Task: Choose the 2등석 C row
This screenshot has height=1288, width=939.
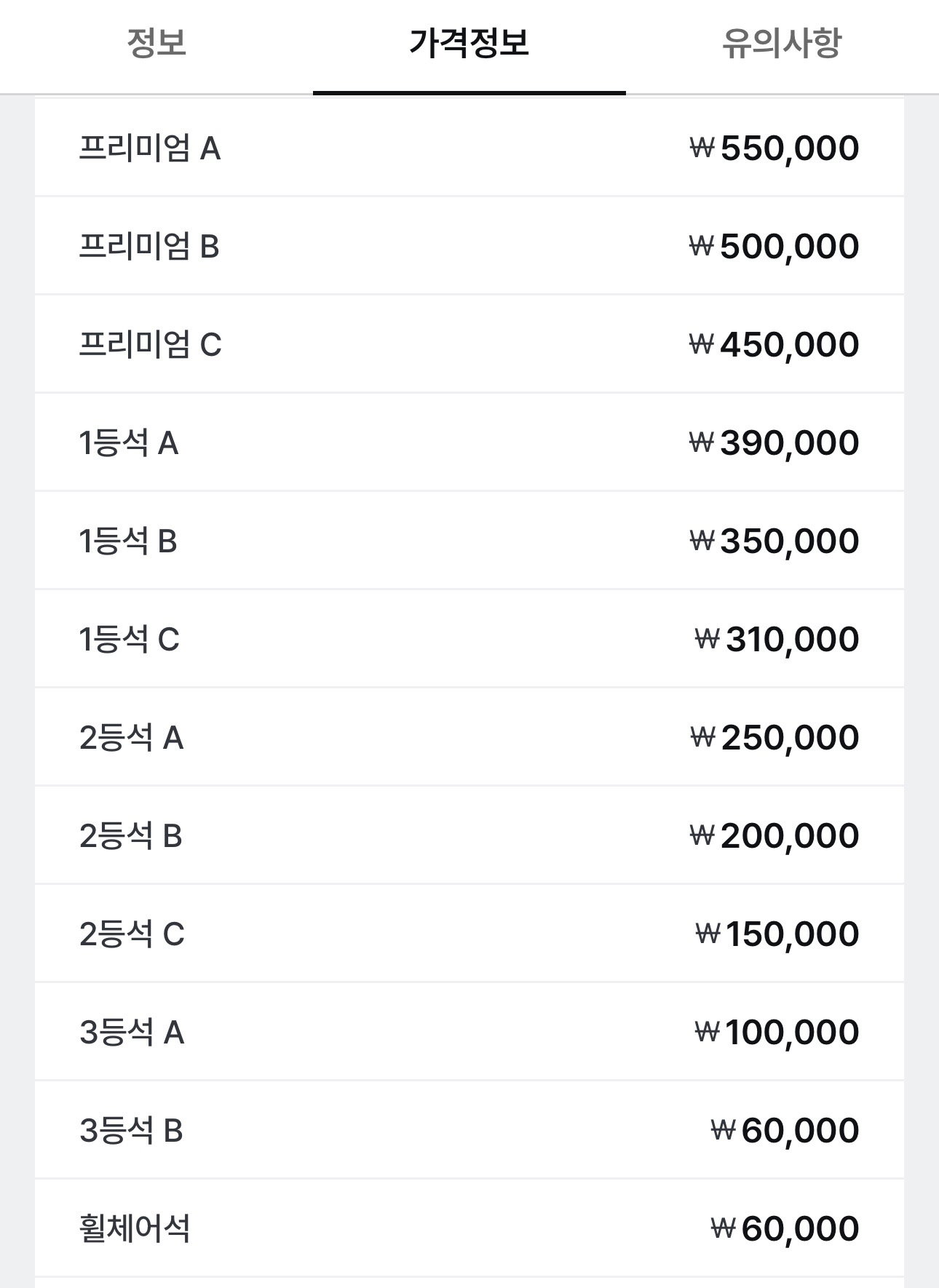Action: pyautogui.click(x=469, y=934)
